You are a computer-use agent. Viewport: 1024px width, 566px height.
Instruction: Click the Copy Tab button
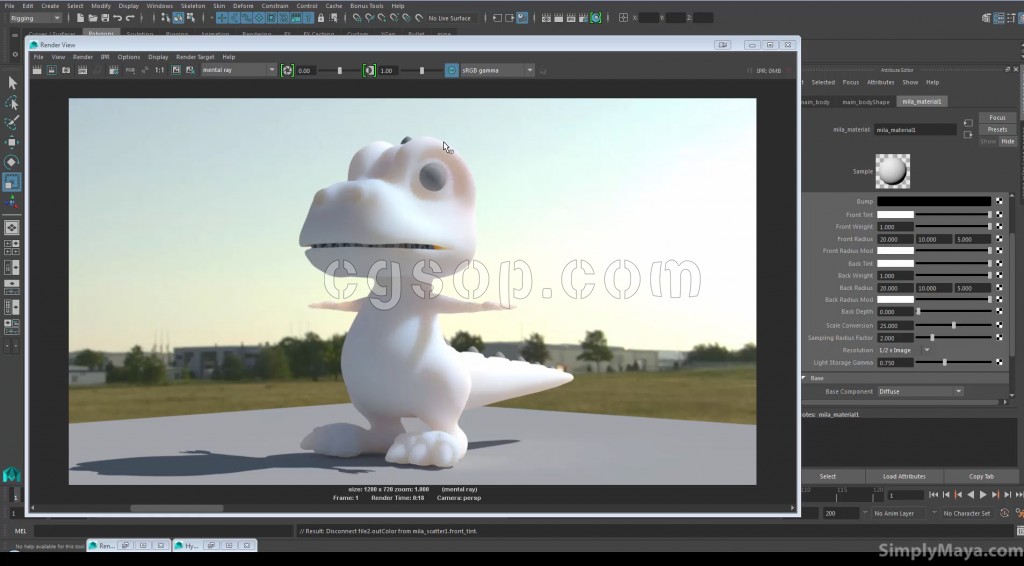click(981, 476)
